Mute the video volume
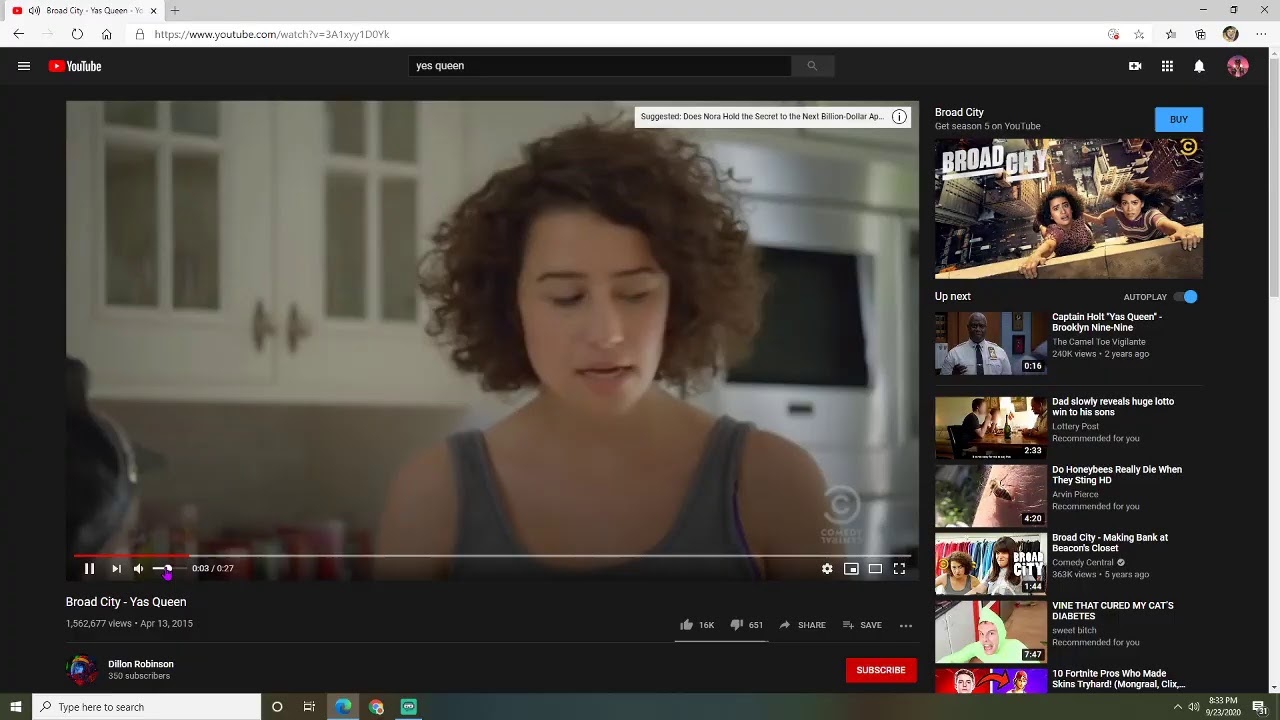 (x=138, y=568)
